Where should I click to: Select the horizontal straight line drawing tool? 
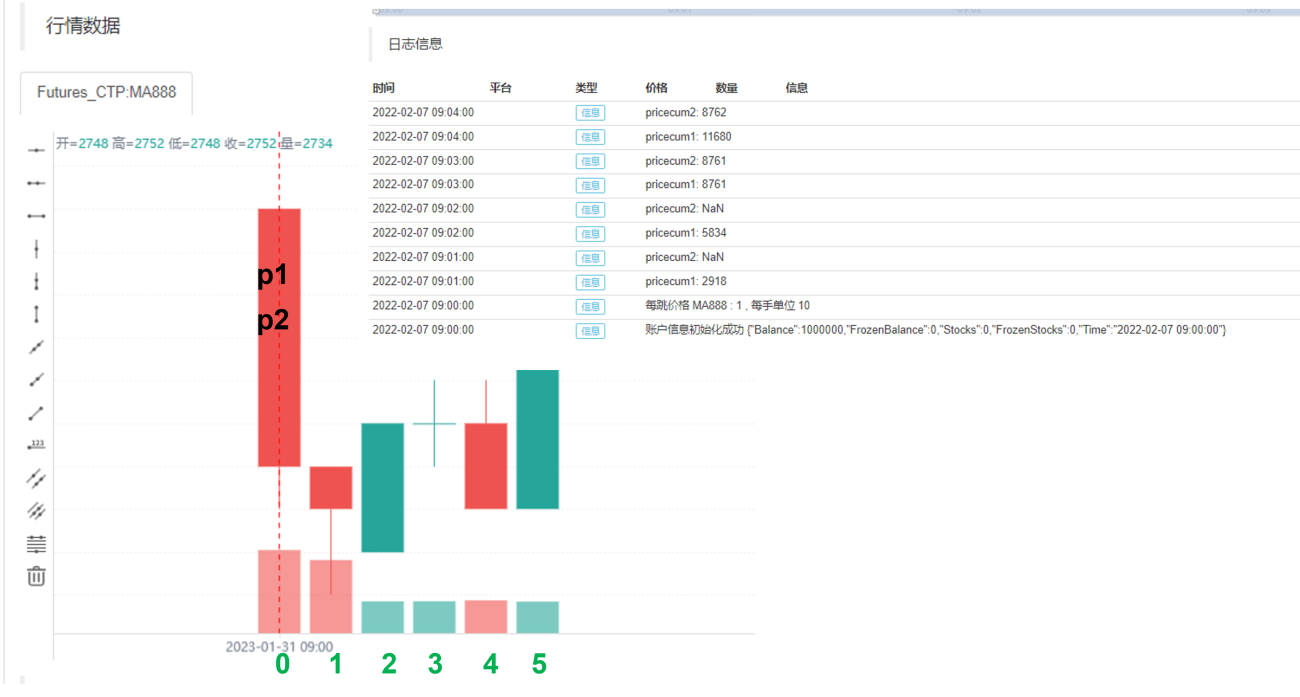tap(36, 150)
